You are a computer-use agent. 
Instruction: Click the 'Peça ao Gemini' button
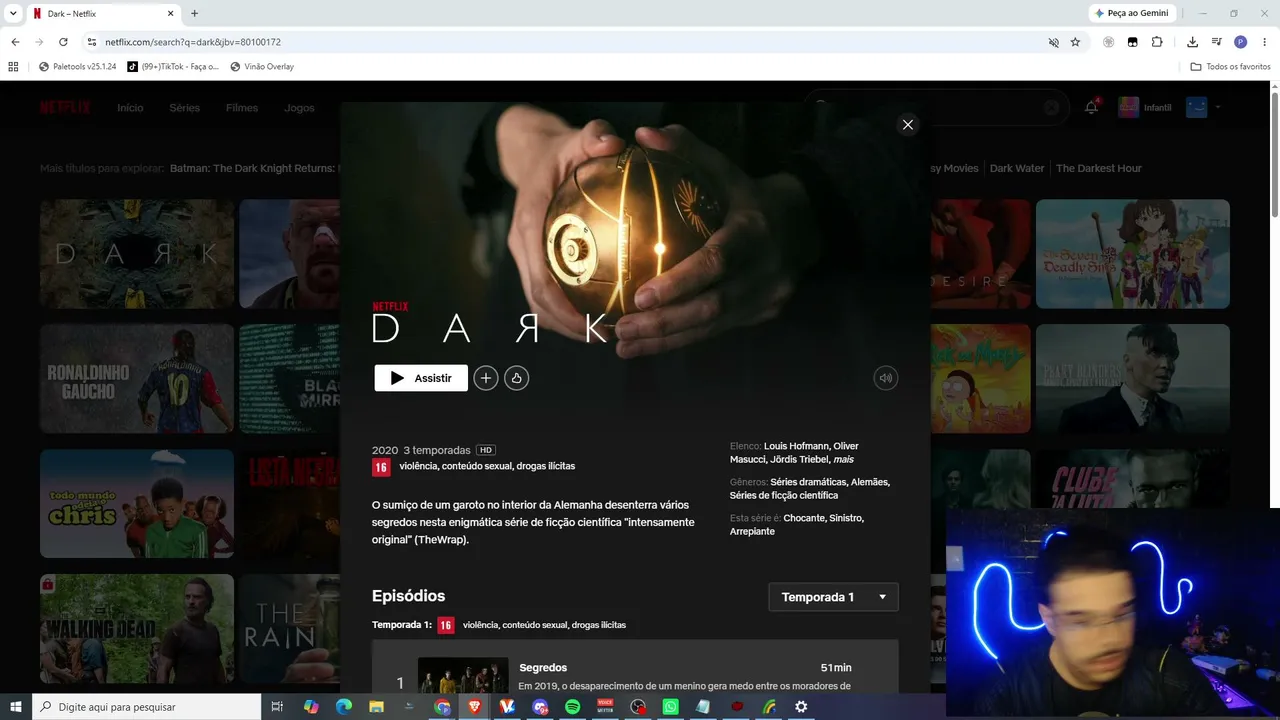[x=1132, y=13]
